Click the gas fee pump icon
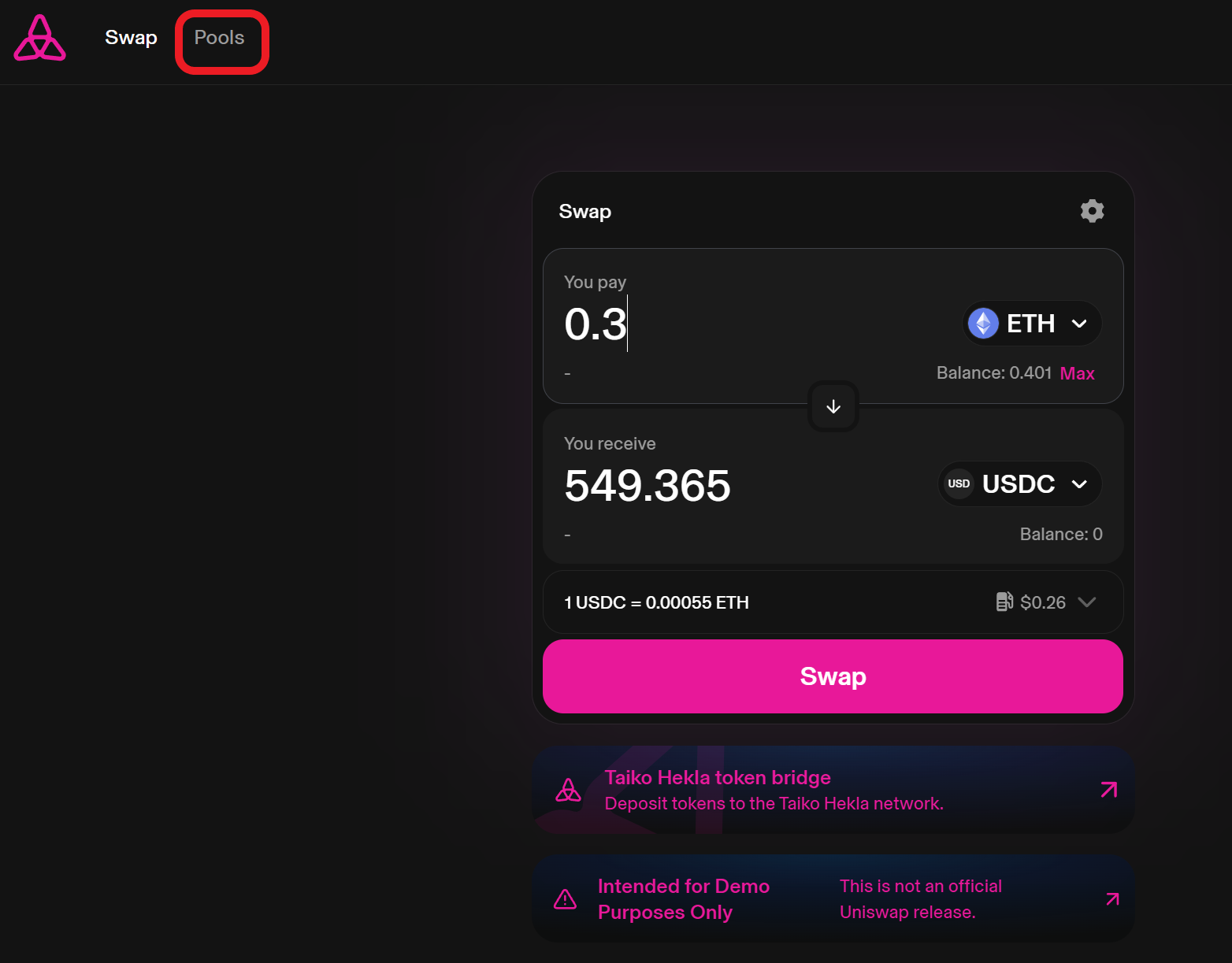This screenshot has width=1232, height=963. 1004,602
